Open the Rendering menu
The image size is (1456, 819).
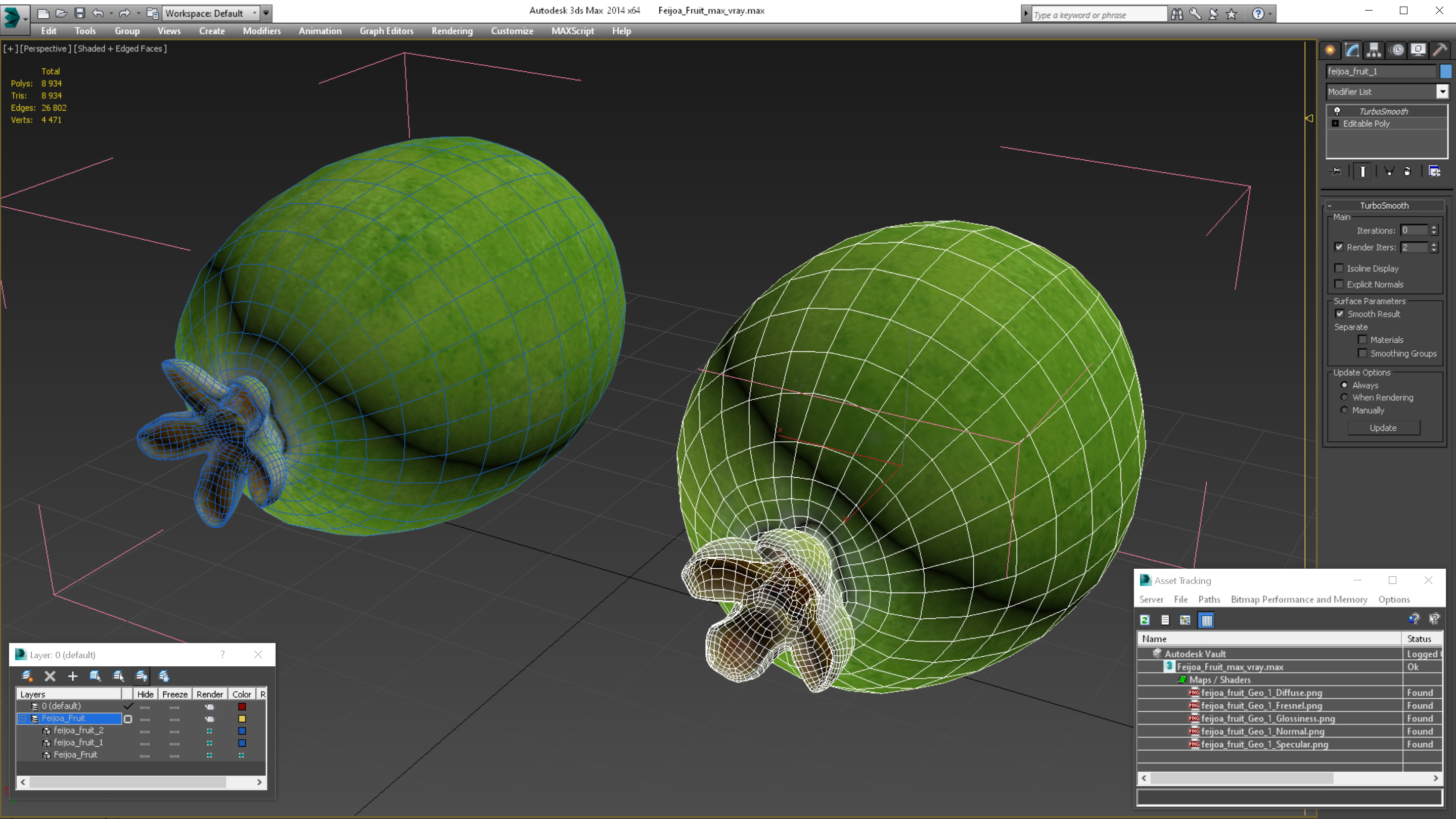(451, 31)
